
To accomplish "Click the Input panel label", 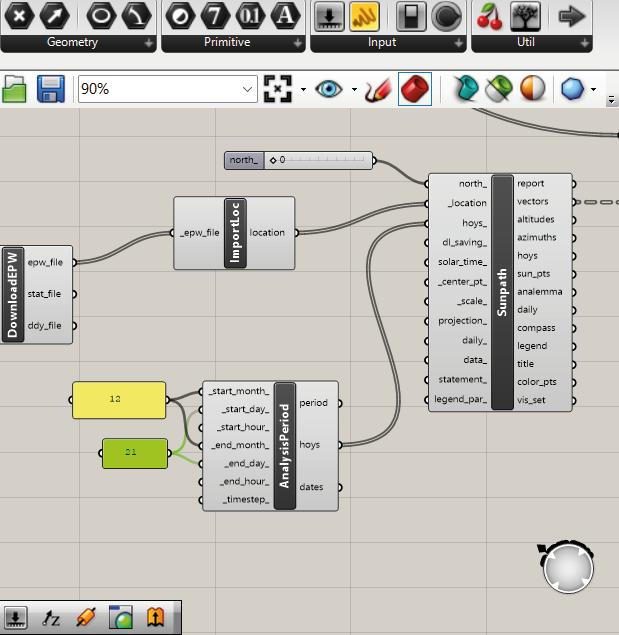I will (x=382, y=42).
